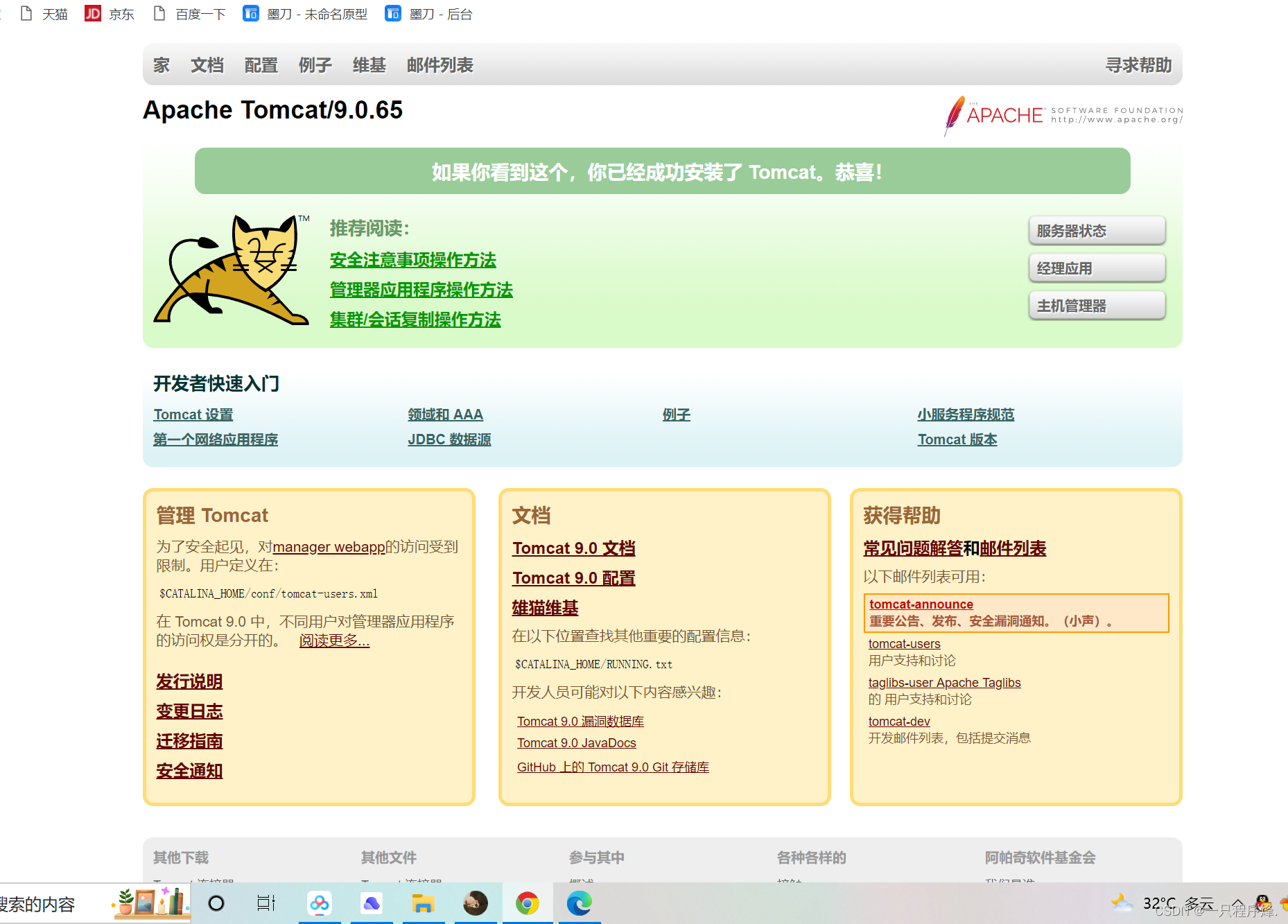Click the QQ penguin tray icon
Screen dimensions: 1288x924
pos(1263,903)
